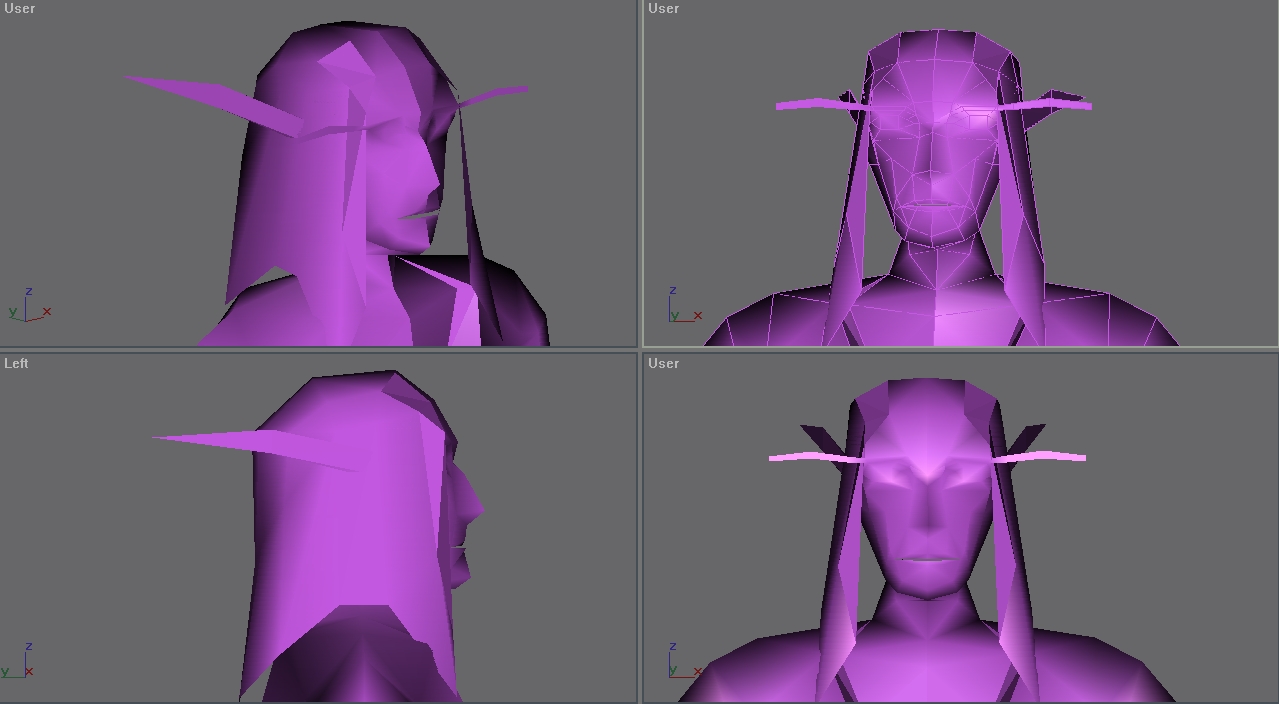Click the top-right viewport's User label

click(663, 8)
